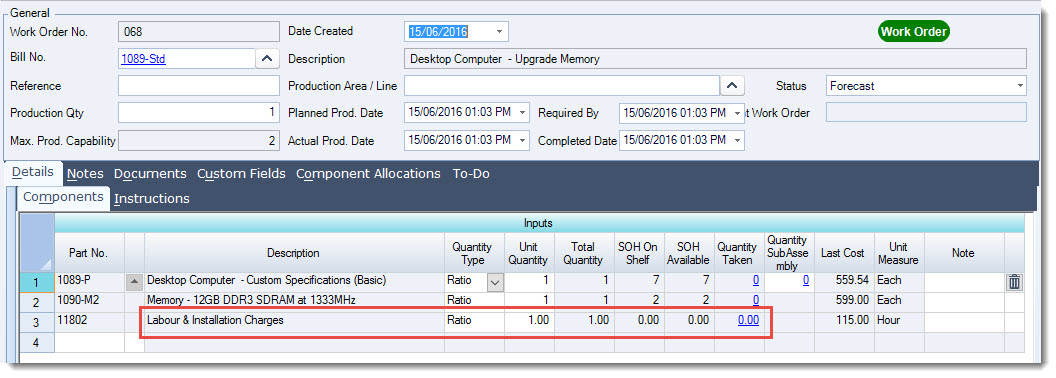Select the Components sub-tab
Screen dimensions: 1056x378
[x=63, y=197]
